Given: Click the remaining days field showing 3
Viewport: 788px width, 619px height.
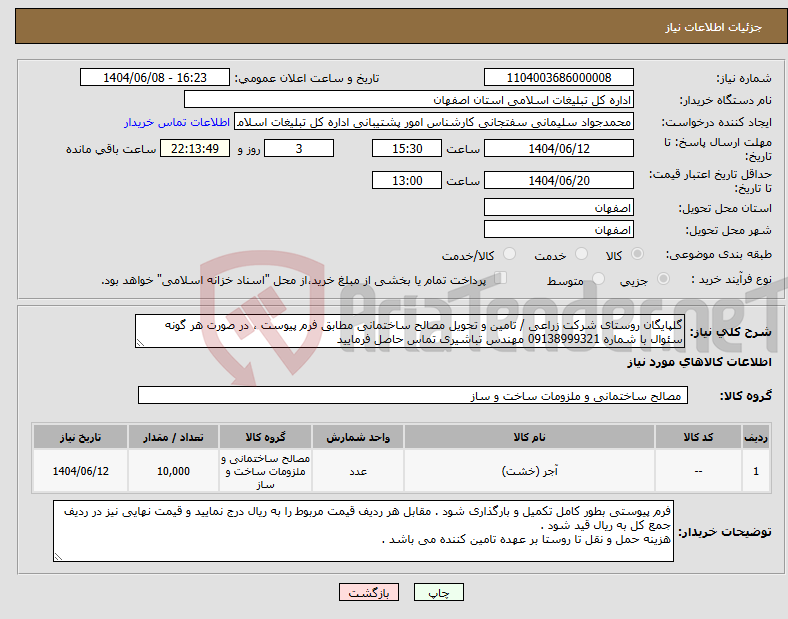Looking at the screenshot, I should click(299, 149).
